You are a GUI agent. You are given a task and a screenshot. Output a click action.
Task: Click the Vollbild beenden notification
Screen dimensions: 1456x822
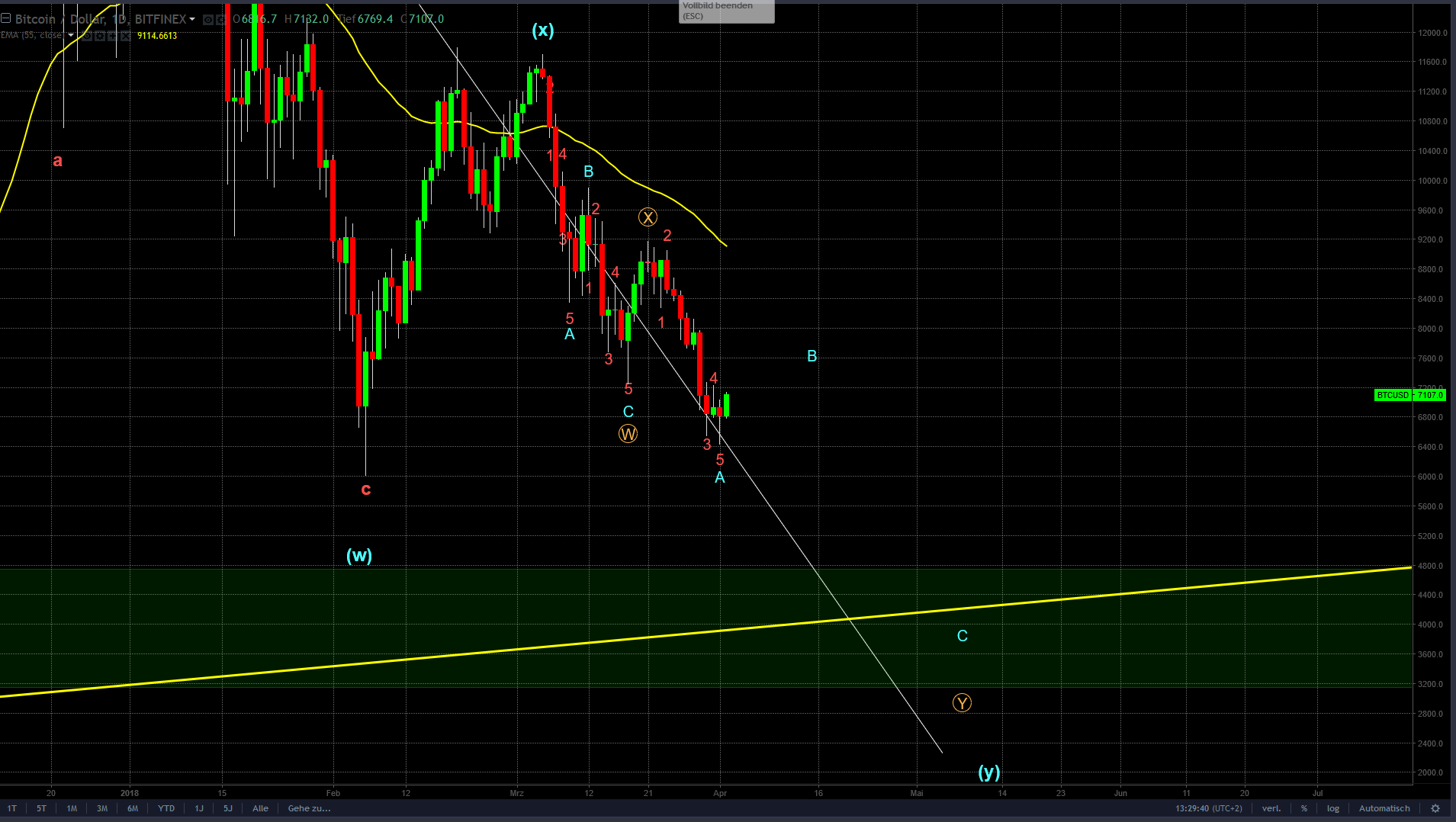pos(726,11)
